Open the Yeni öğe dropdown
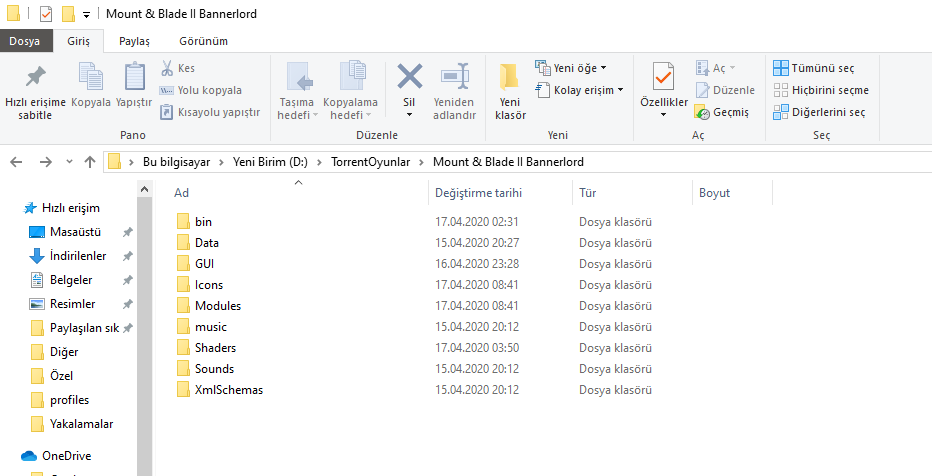Image resolution: width=932 pixels, height=476 pixels. coord(571,68)
